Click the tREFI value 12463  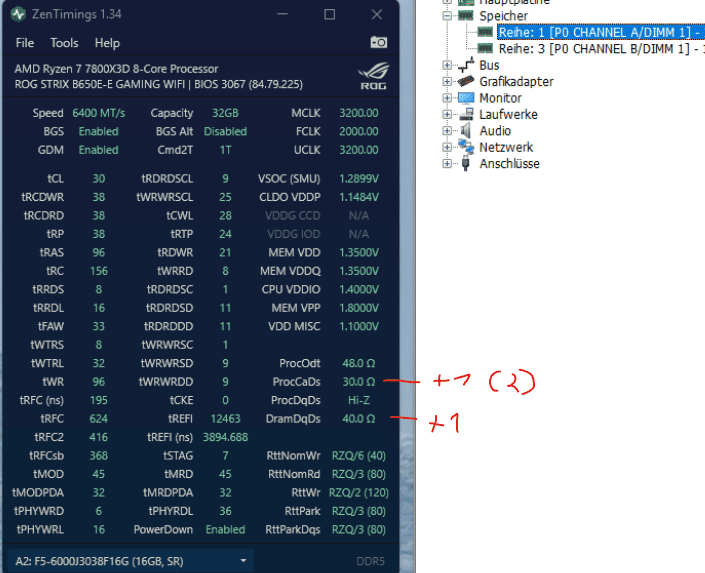point(225,418)
